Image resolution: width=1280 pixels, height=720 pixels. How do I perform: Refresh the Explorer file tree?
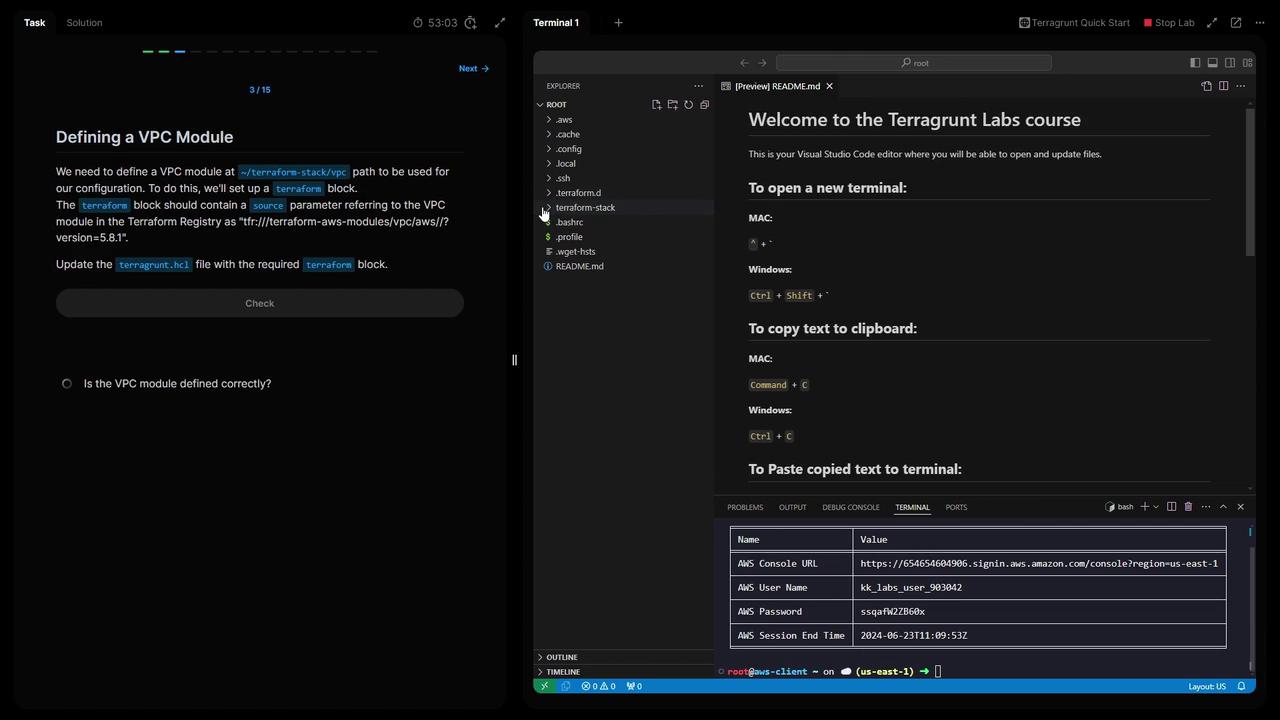pos(688,105)
